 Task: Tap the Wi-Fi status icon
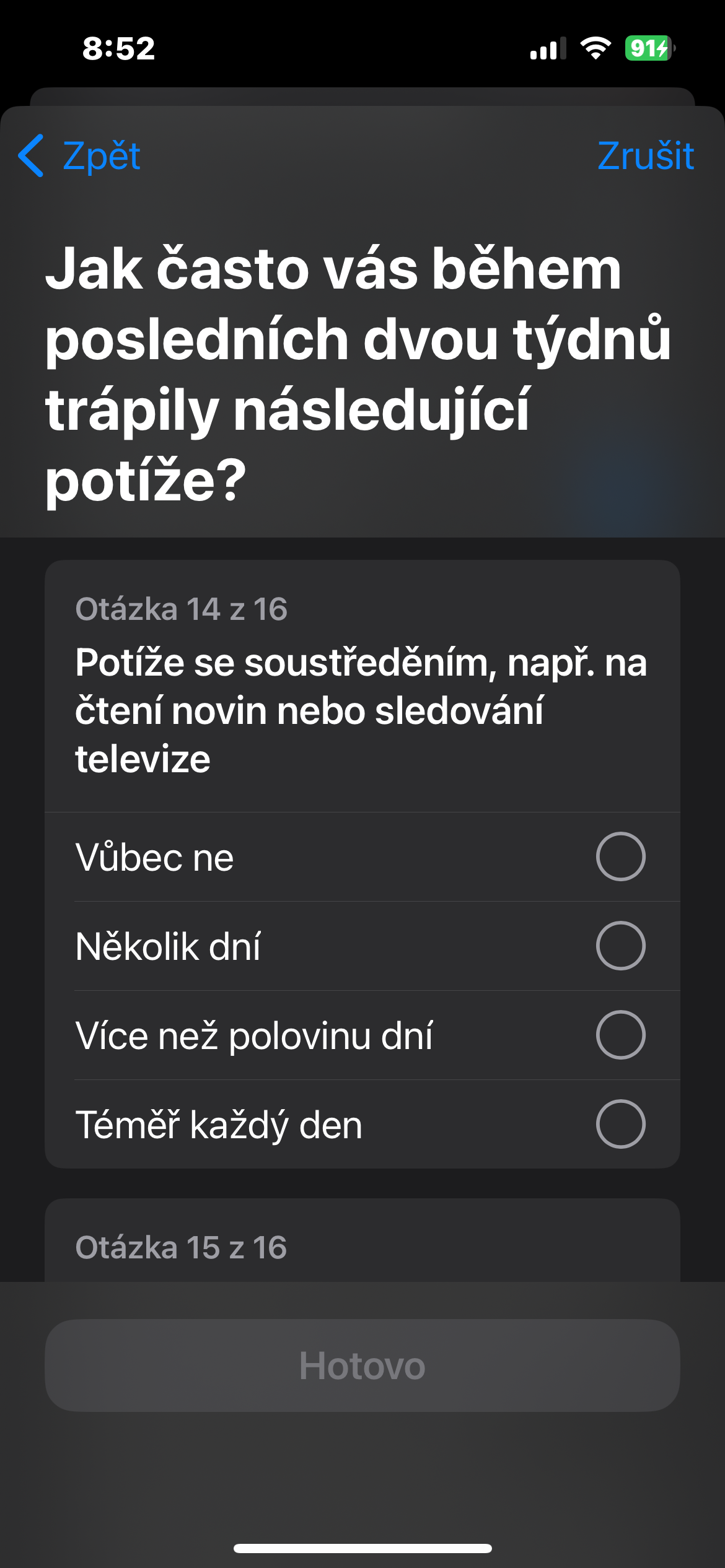tap(595, 48)
